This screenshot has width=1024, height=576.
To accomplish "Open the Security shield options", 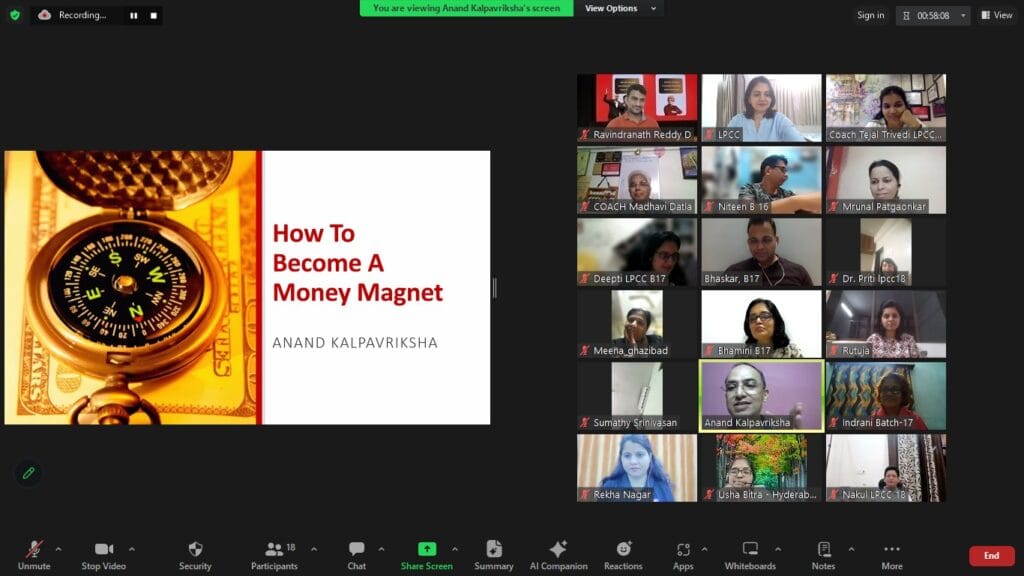I will (x=195, y=555).
